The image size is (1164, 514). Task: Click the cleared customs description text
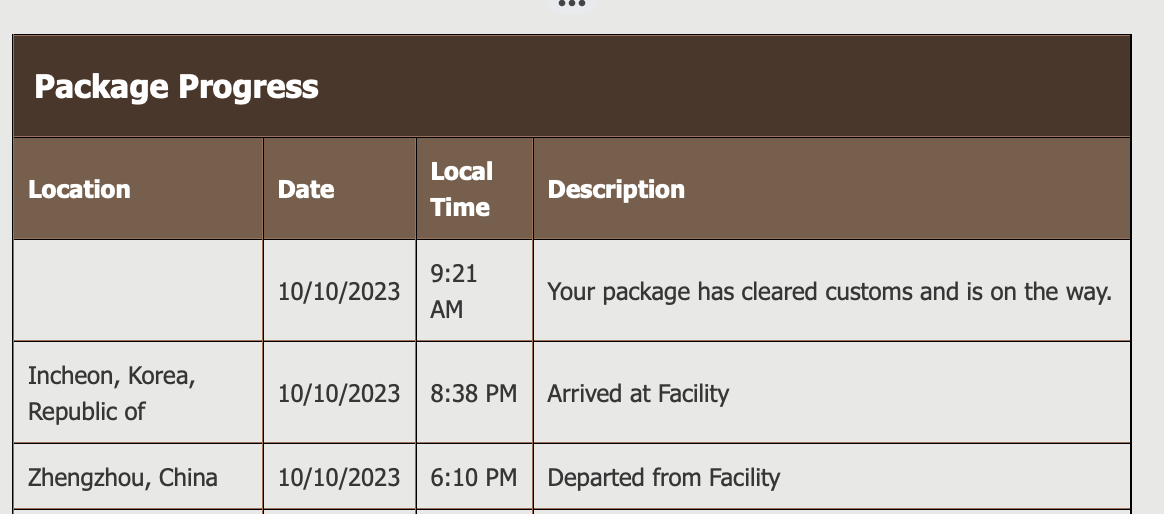(829, 292)
